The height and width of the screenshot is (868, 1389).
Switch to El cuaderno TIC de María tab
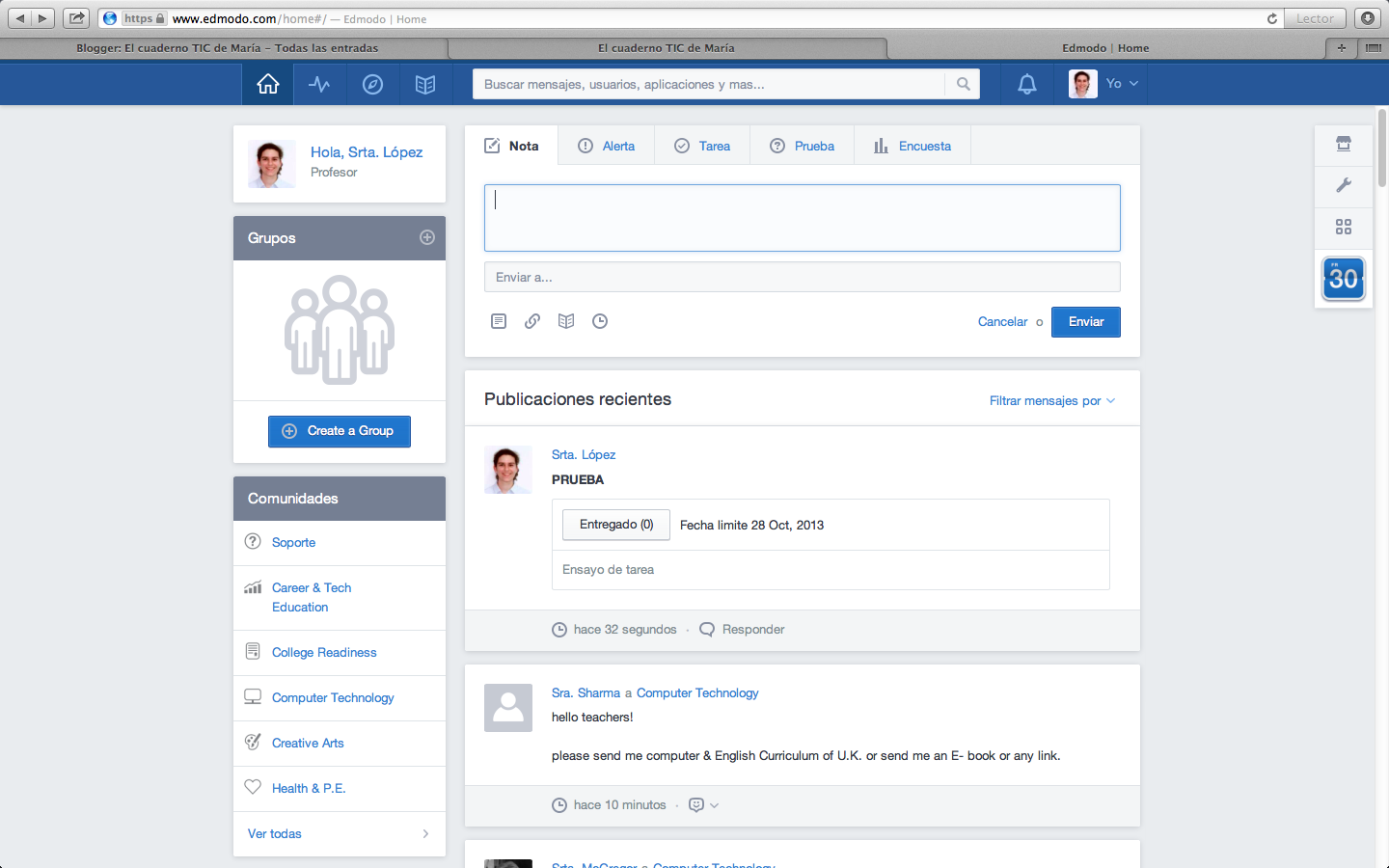coord(667,48)
